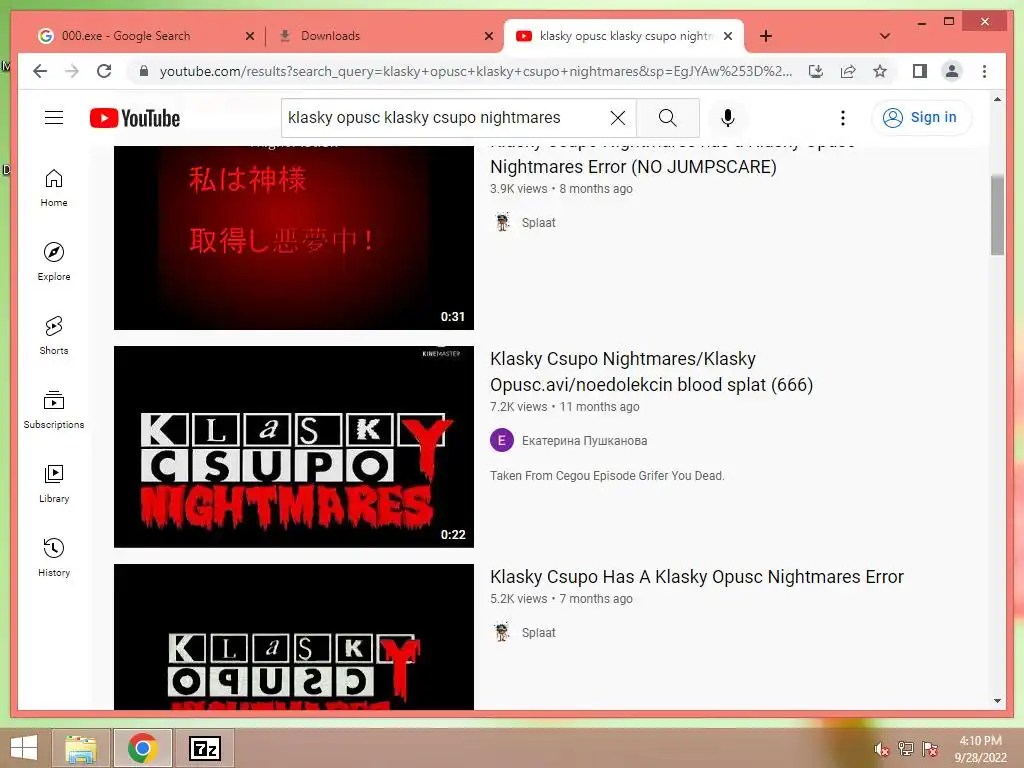The width and height of the screenshot is (1024, 768).
Task: Close the YouTube tab
Action: point(728,37)
